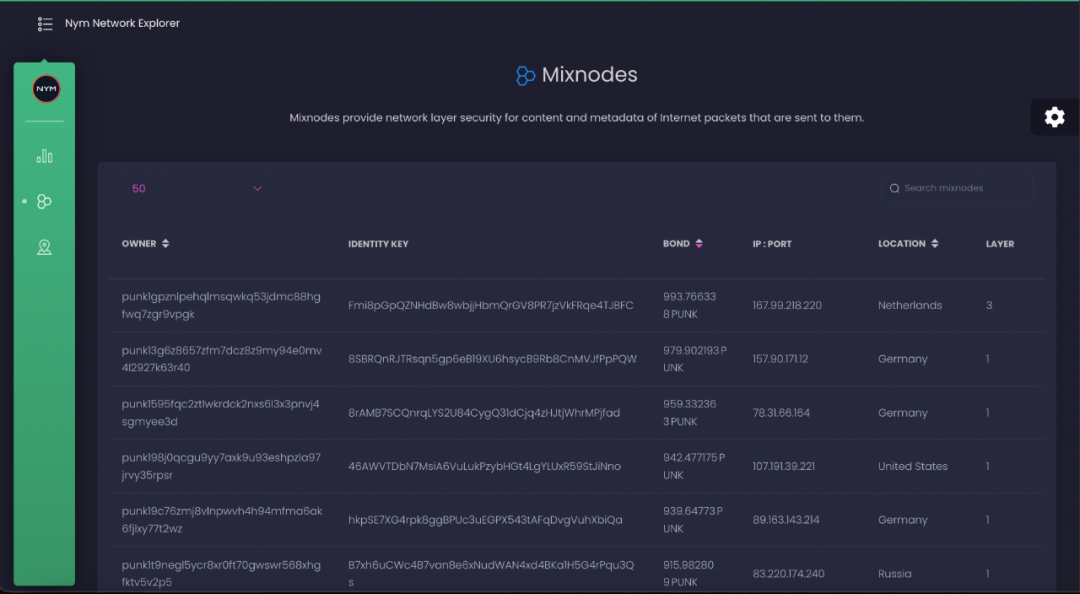Image resolution: width=1080 pixels, height=594 pixels.
Task: Click the Mixnodes page heading
Action: [590, 75]
